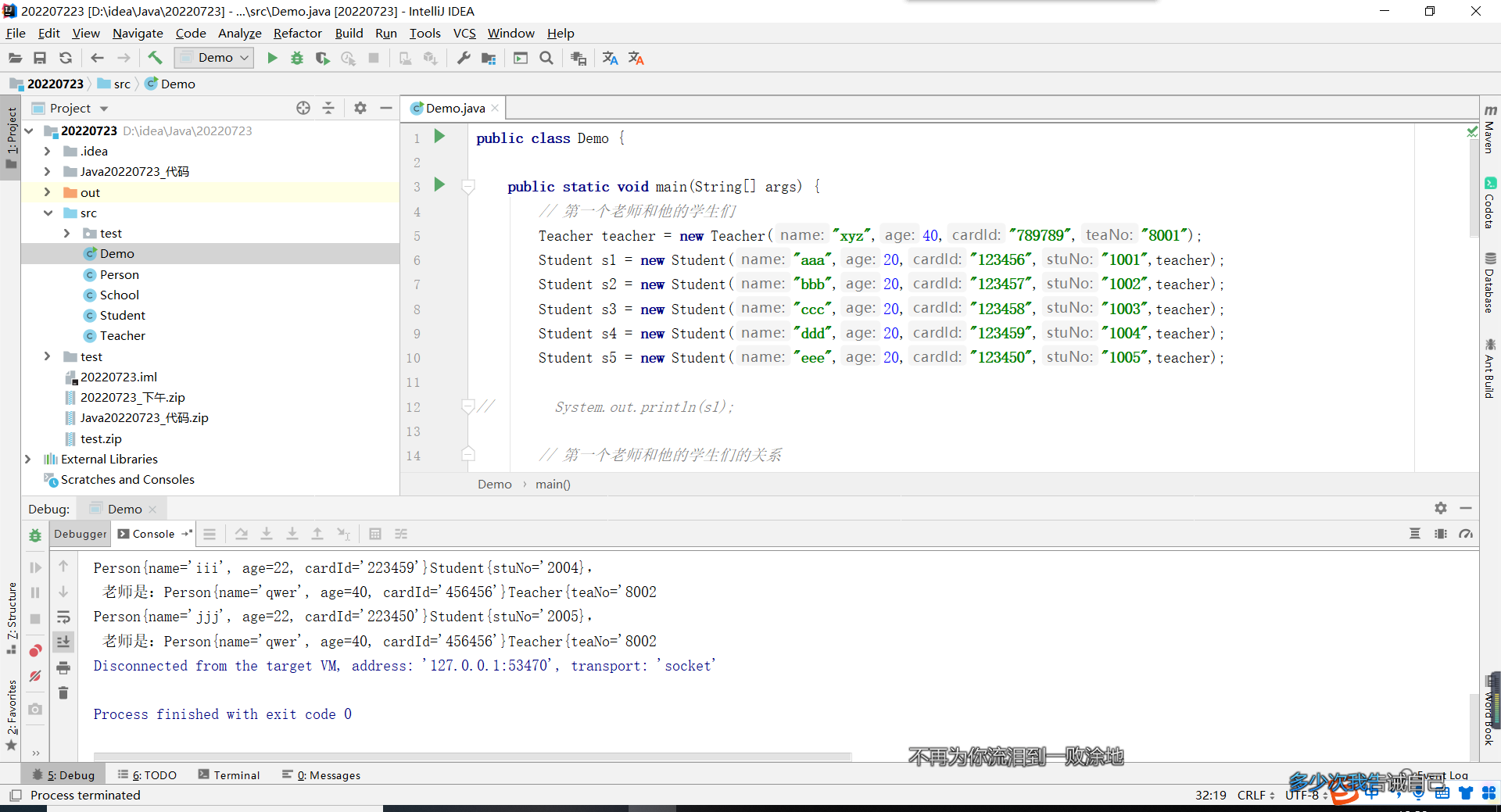
Task: Clear console output with the trash icon
Action: [63, 693]
